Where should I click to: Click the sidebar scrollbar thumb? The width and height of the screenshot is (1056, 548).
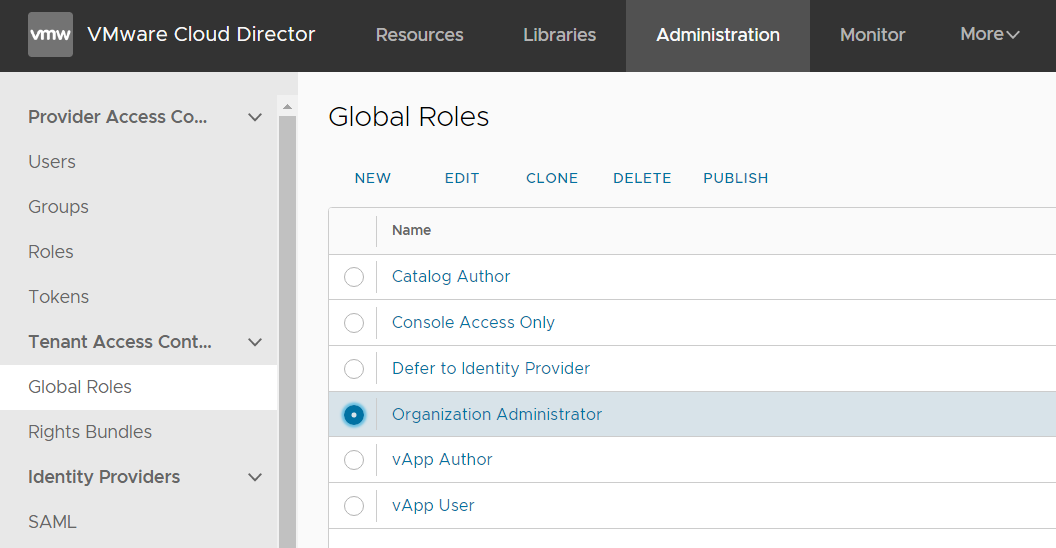pyautogui.click(x=288, y=332)
